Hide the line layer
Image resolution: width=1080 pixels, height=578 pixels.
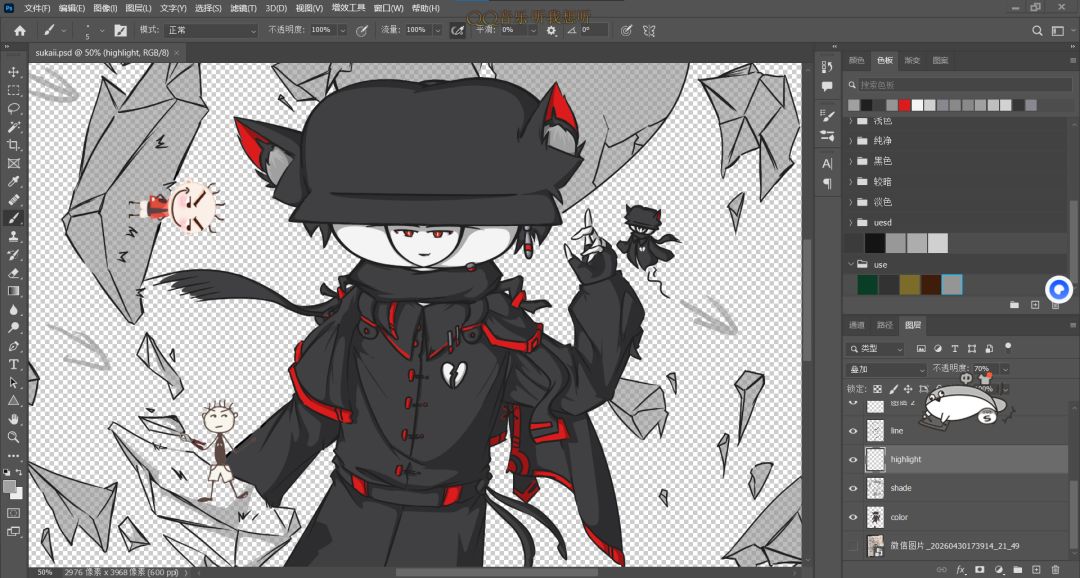click(853, 431)
